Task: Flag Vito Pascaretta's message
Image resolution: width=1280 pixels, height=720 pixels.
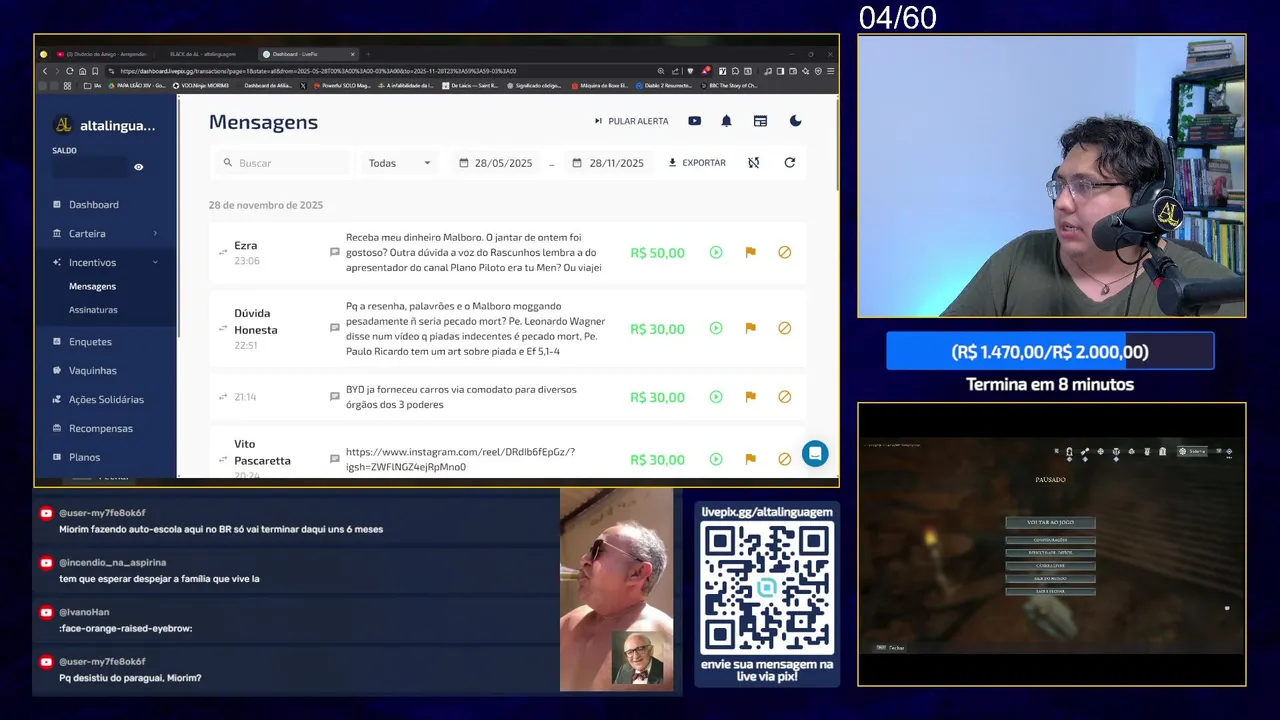Action: point(750,460)
